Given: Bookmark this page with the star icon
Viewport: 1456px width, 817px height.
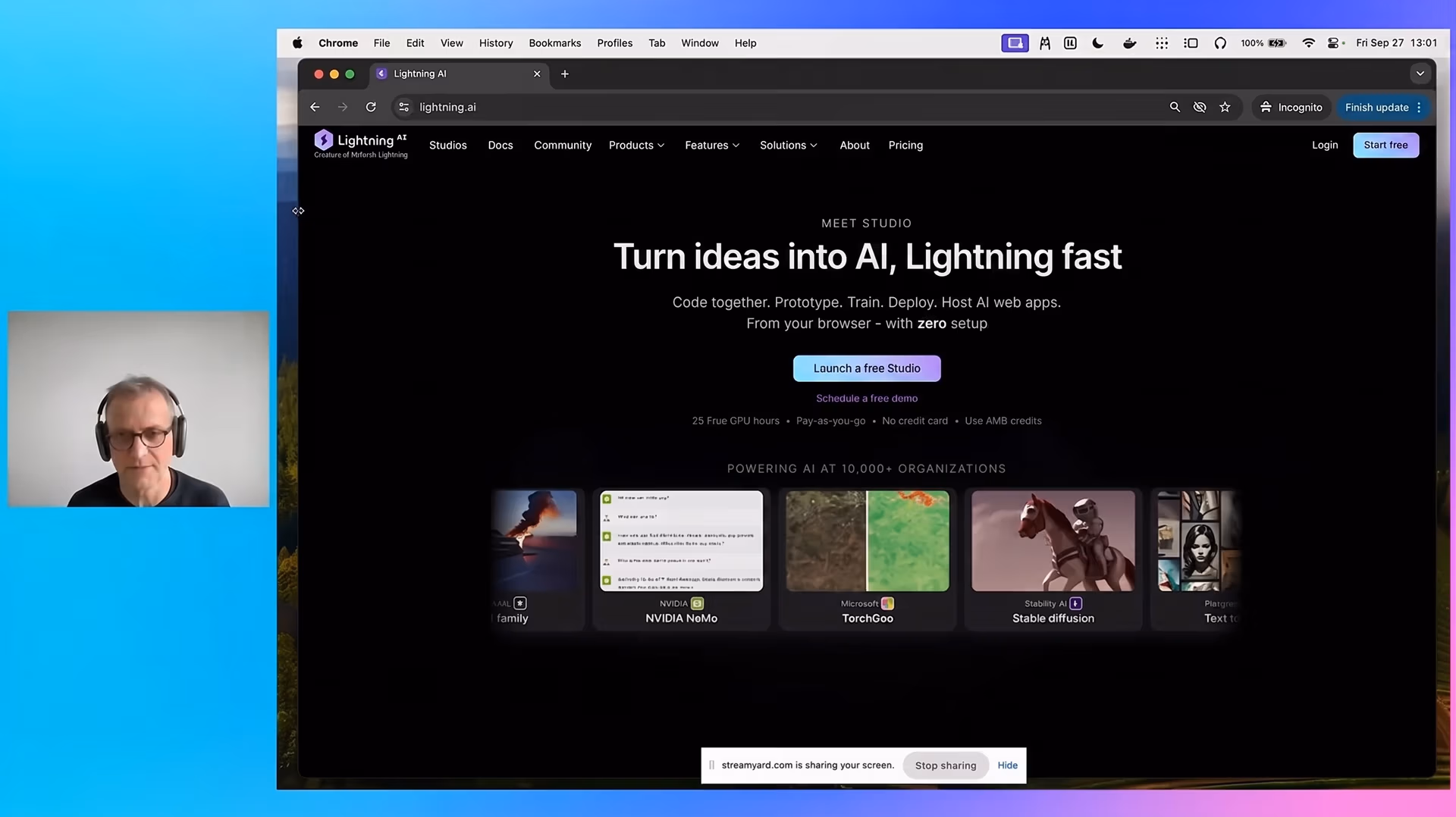Looking at the screenshot, I should (x=1225, y=107).
